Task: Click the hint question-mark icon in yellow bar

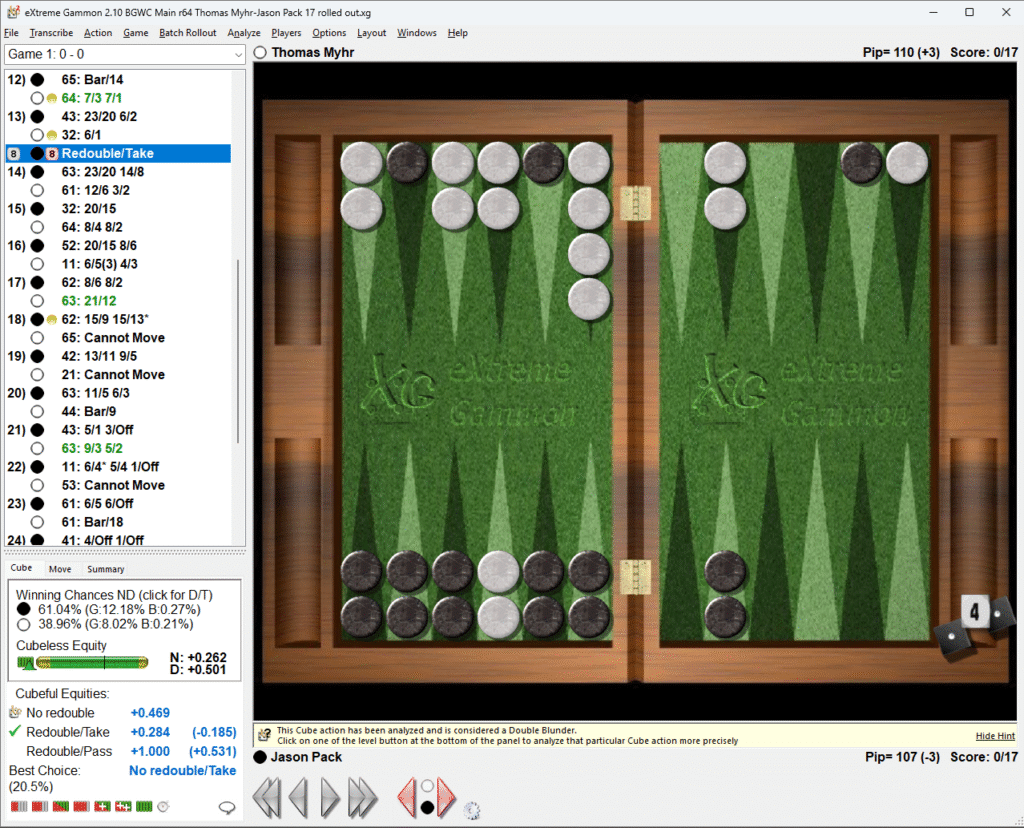Action: [x=264, y=735]
